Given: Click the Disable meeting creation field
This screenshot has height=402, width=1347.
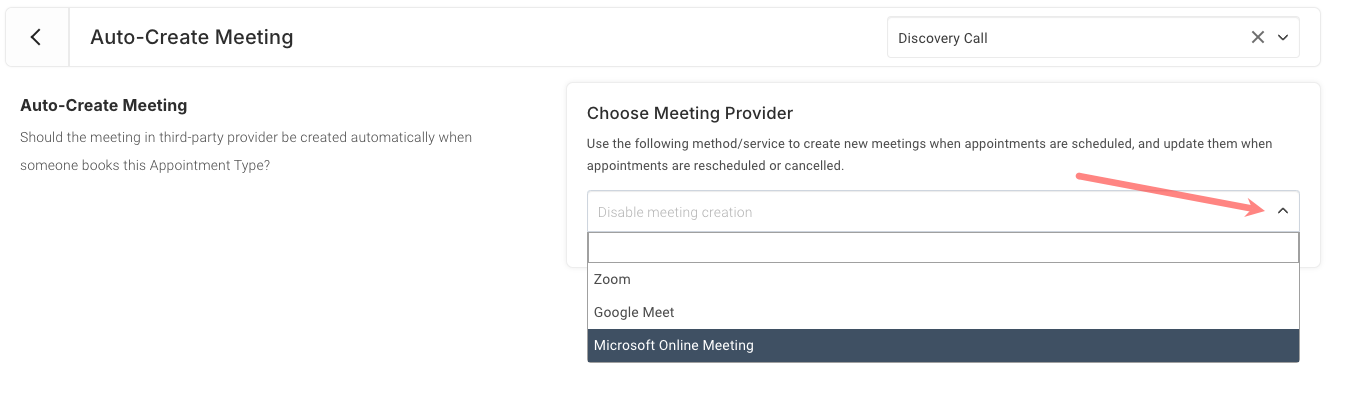Looking at the screenshot, I should click(675, 212).
